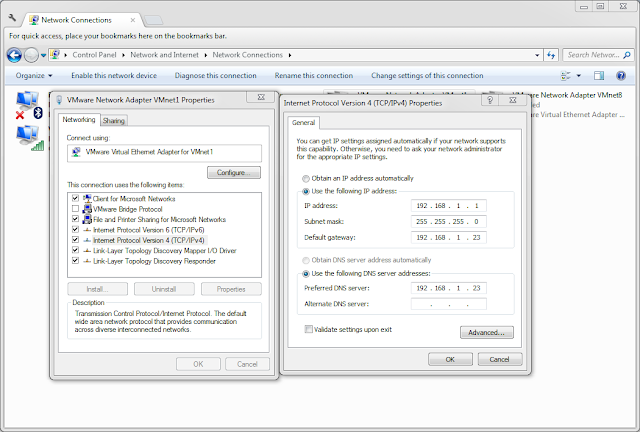Screen dimensions: 640x432
Task: Click the Default gateway field
Action: click(x=449, y=238)
